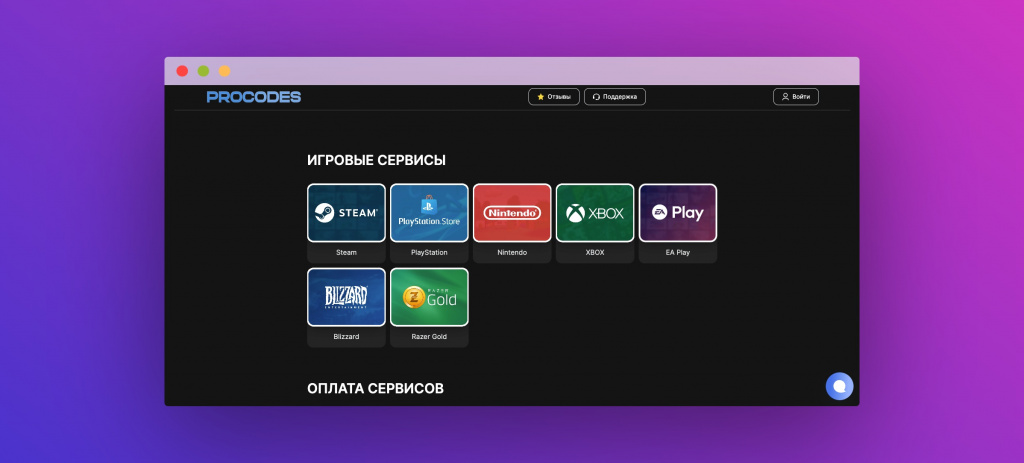Open the blue chat bubble widget
The height and width of the screenshot is (463, 1024).
point(839,386)
